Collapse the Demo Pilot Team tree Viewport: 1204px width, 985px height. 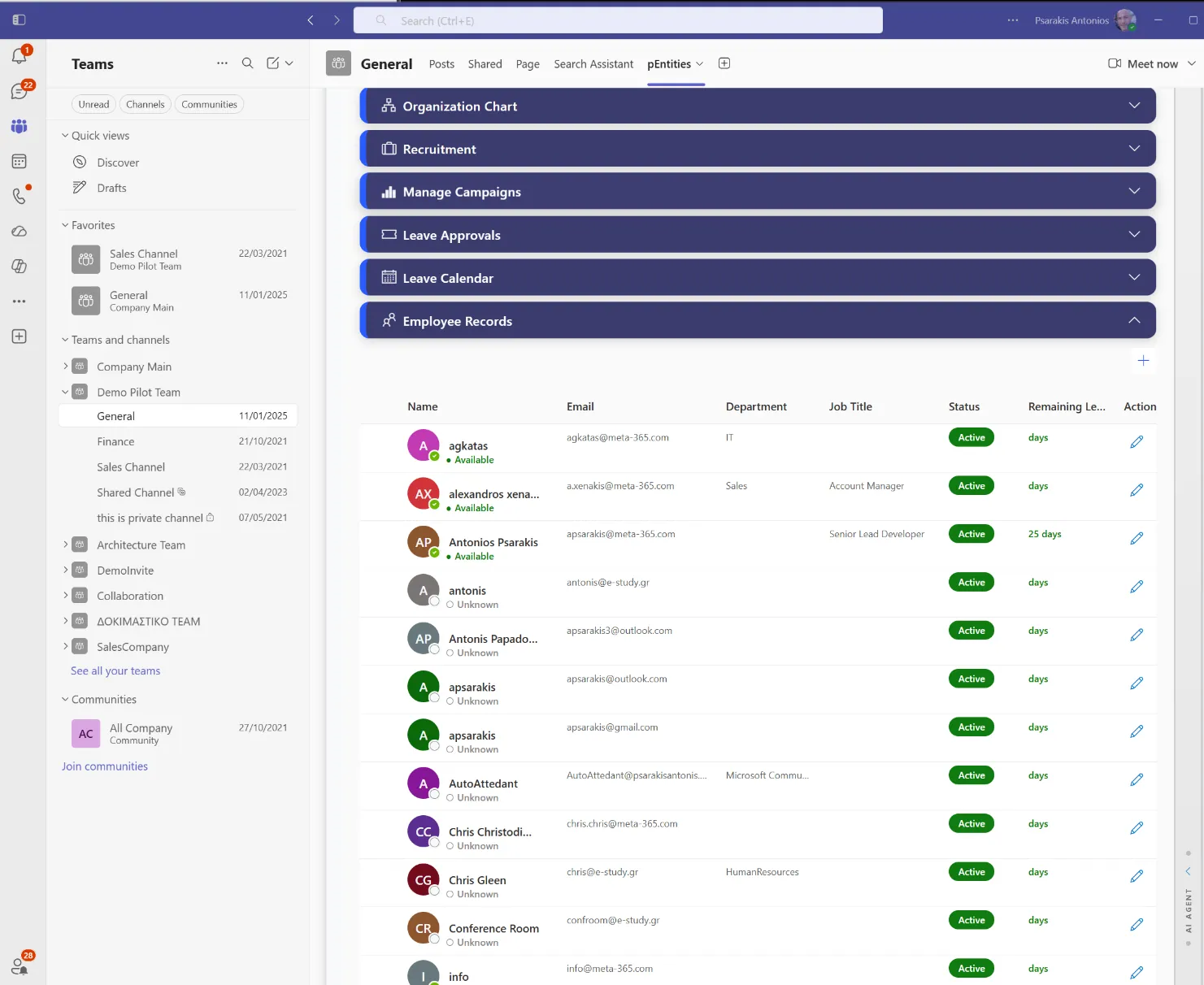pos(66,392)
